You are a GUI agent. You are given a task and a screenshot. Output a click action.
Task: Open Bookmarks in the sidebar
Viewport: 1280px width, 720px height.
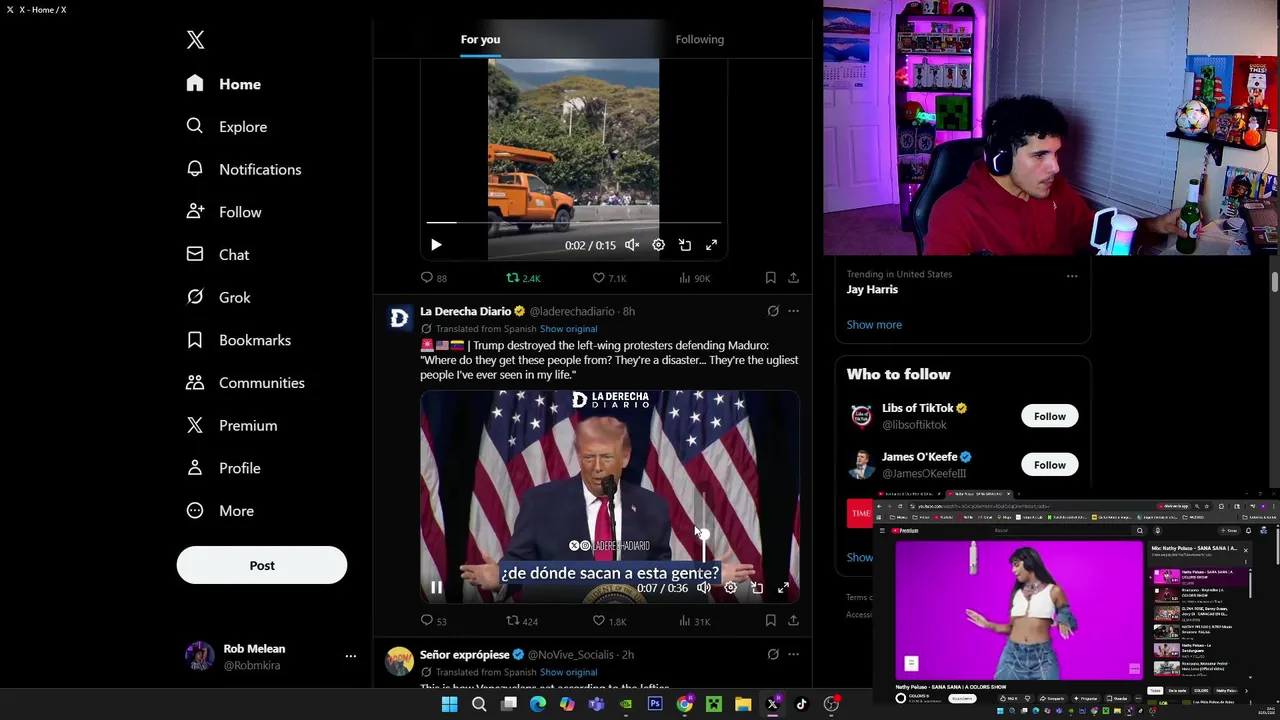pyautogui.click(x=239, y=340)
